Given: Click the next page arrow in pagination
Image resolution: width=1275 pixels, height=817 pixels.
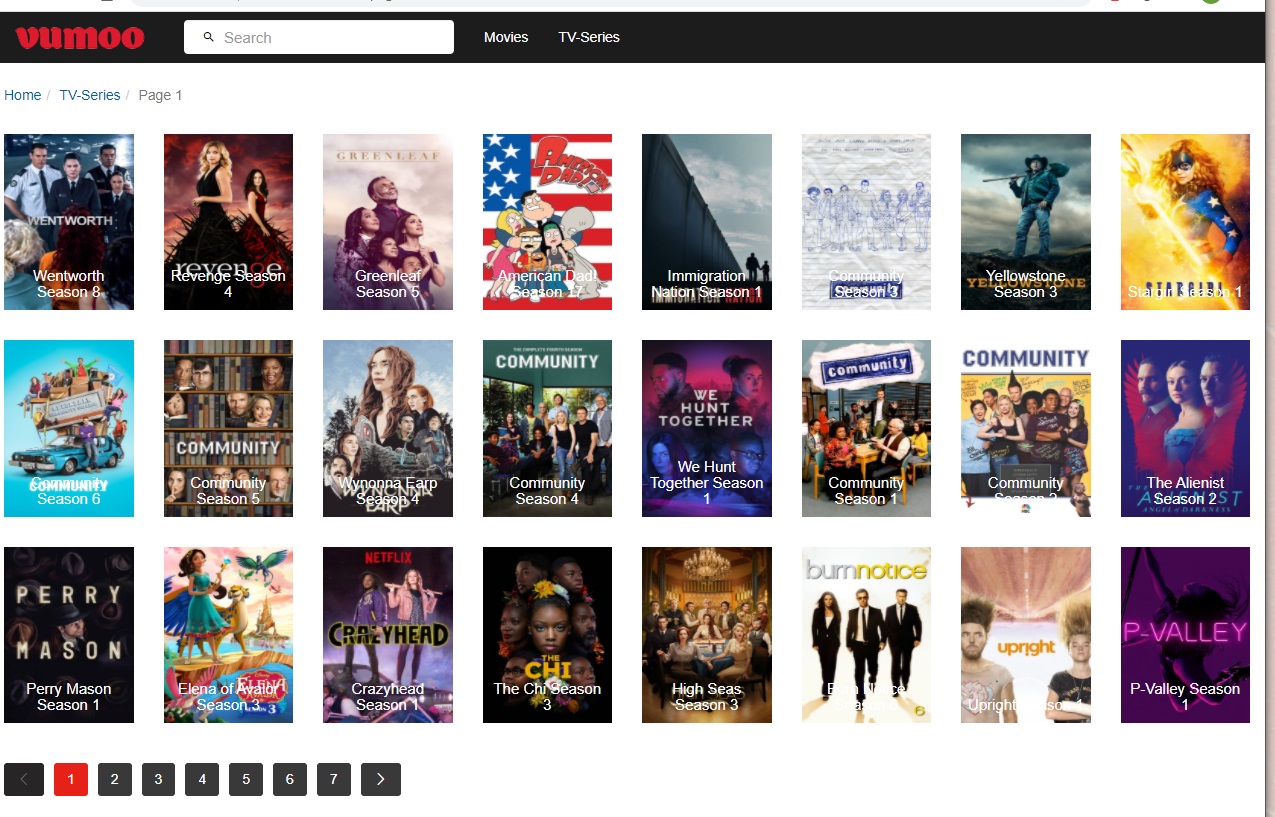Looking at the screenshot, I should 381,780.
